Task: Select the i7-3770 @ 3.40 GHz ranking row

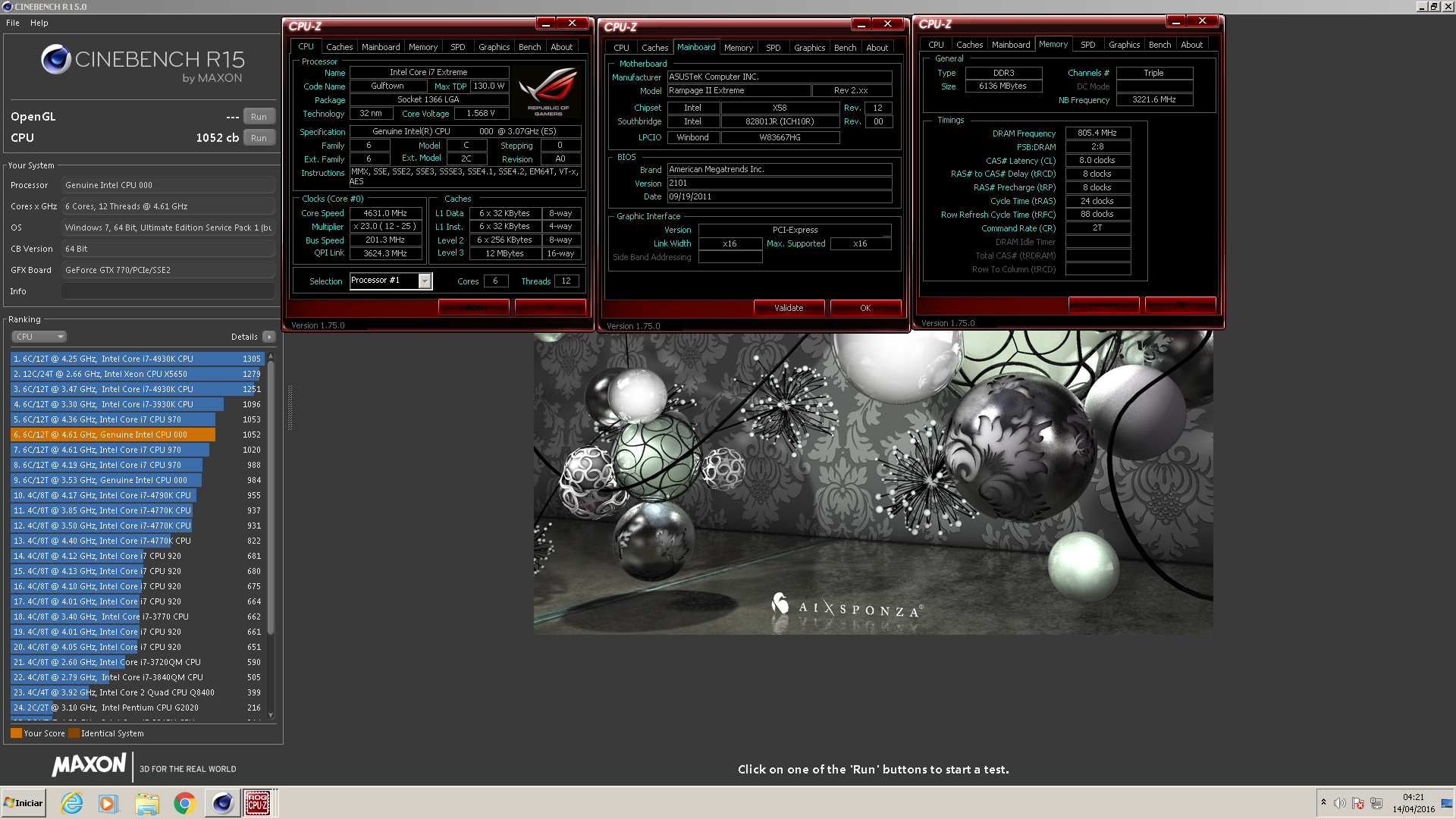Action: tap(136, 617)
